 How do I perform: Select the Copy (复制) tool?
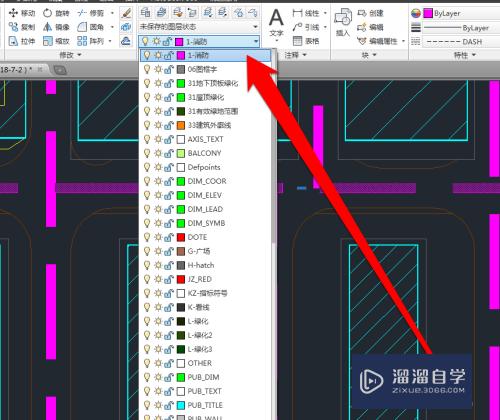coord(22,27)
